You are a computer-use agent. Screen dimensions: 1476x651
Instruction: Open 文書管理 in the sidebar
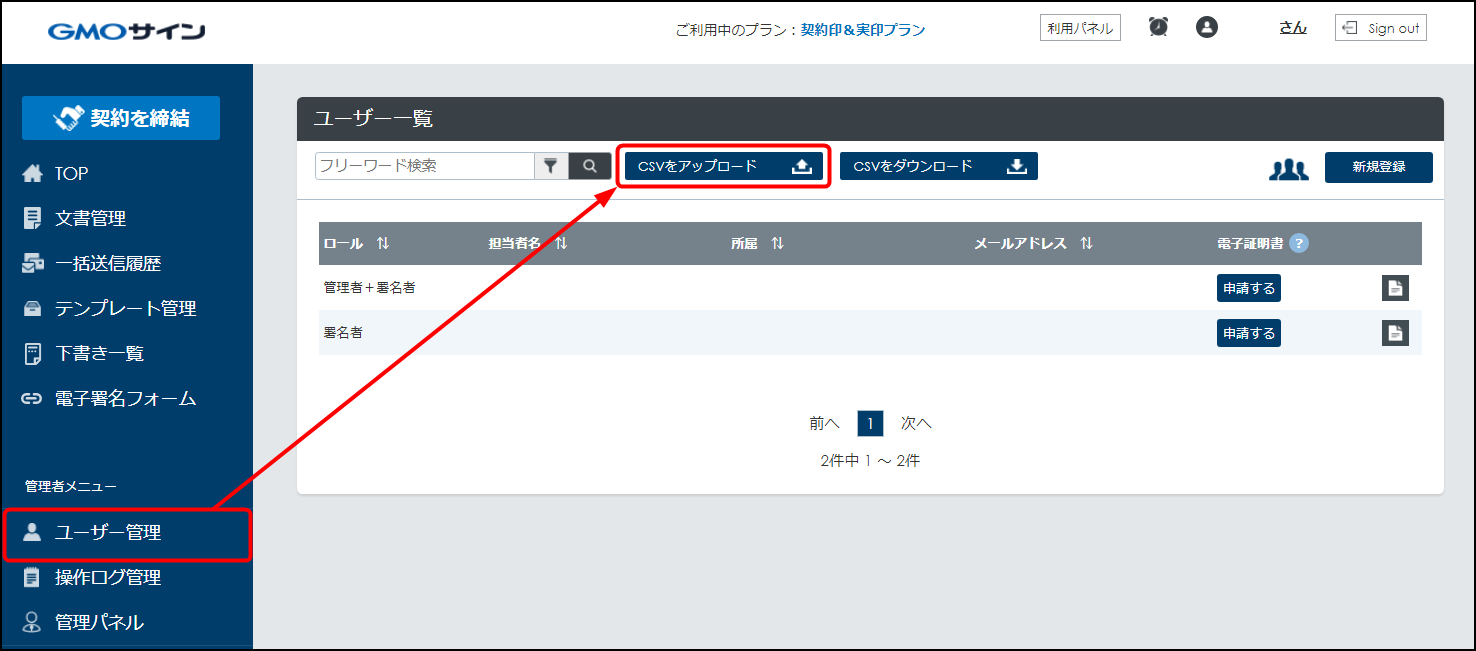click(90, 218)
